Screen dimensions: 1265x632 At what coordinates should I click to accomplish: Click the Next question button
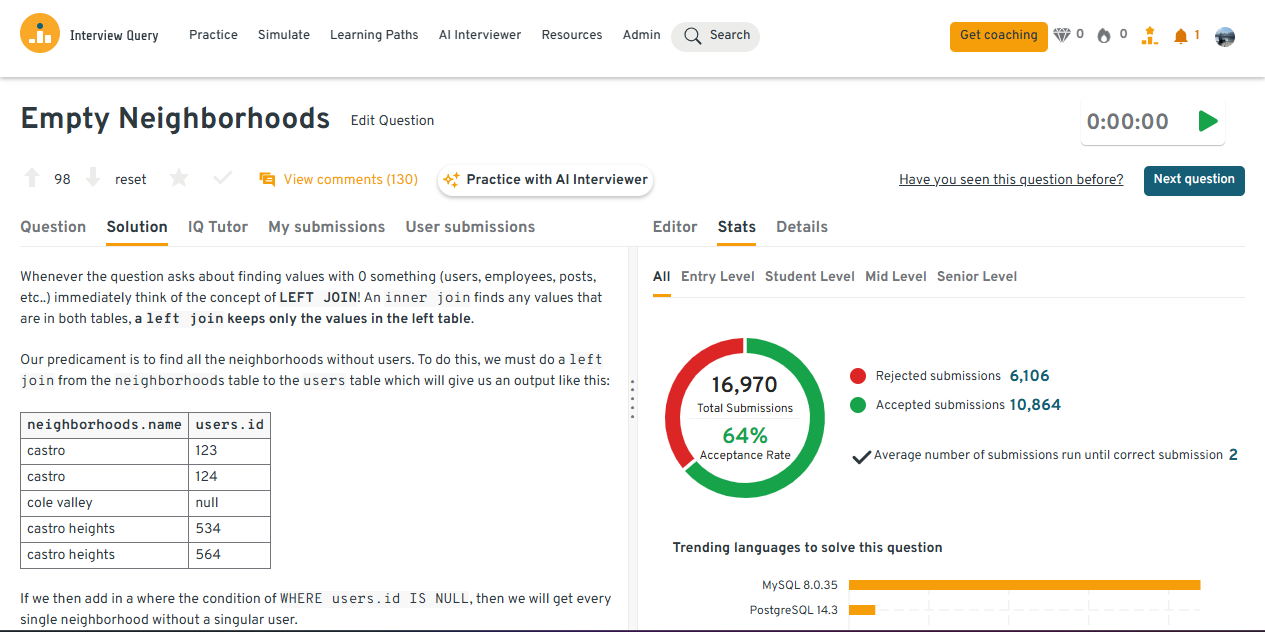pyautogui.click(x=1193, y=180)
